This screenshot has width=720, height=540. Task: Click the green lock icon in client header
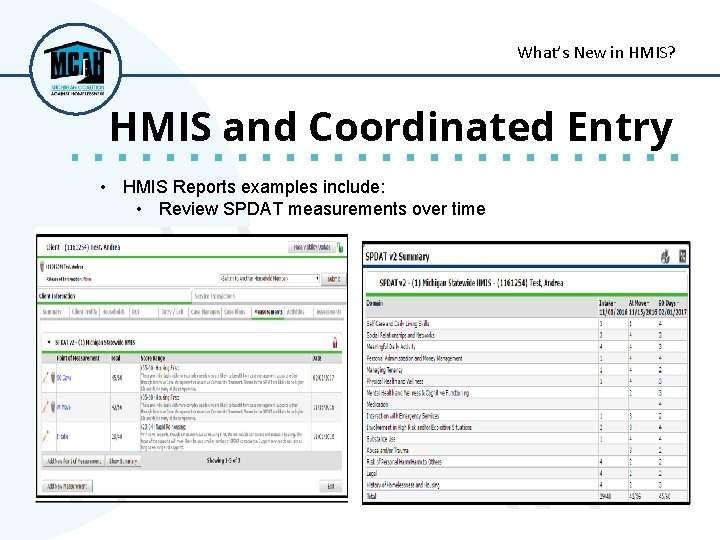[340, 248]
